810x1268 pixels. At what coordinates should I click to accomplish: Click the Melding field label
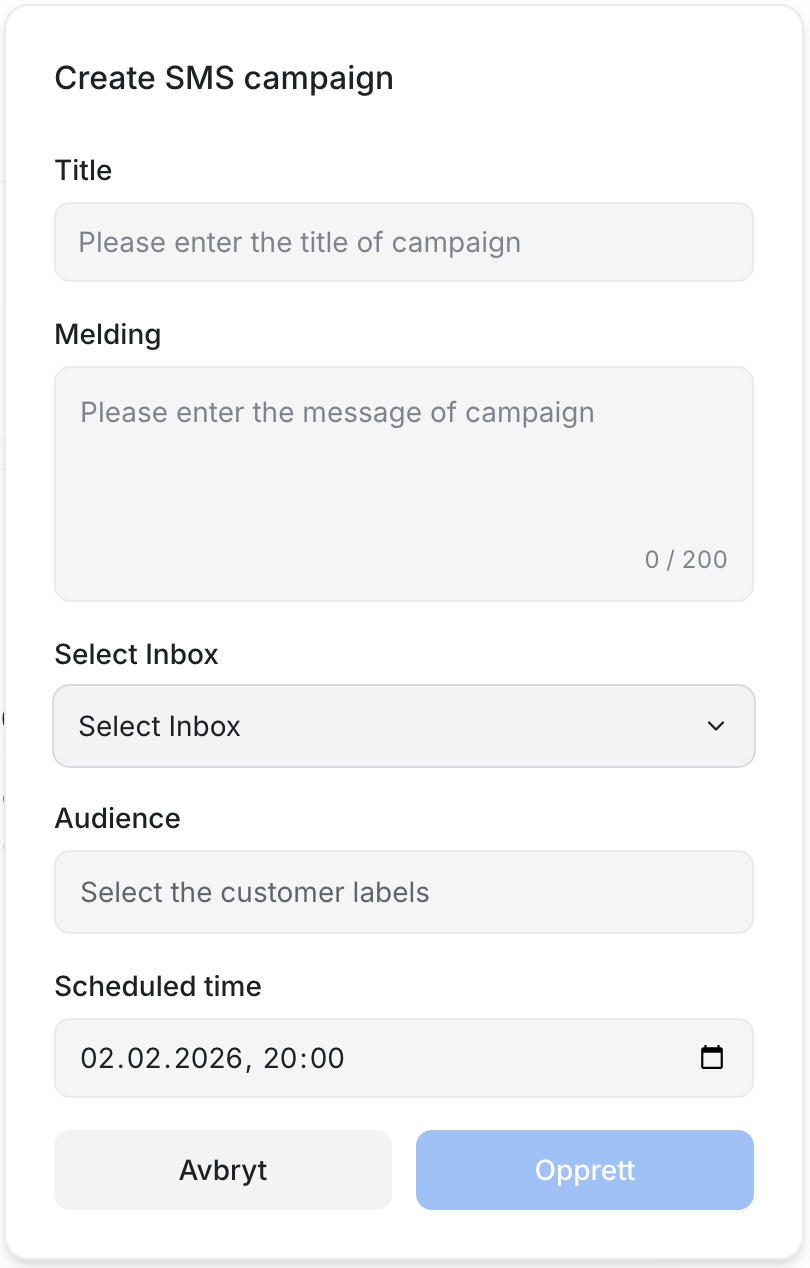tap(107, 334)
